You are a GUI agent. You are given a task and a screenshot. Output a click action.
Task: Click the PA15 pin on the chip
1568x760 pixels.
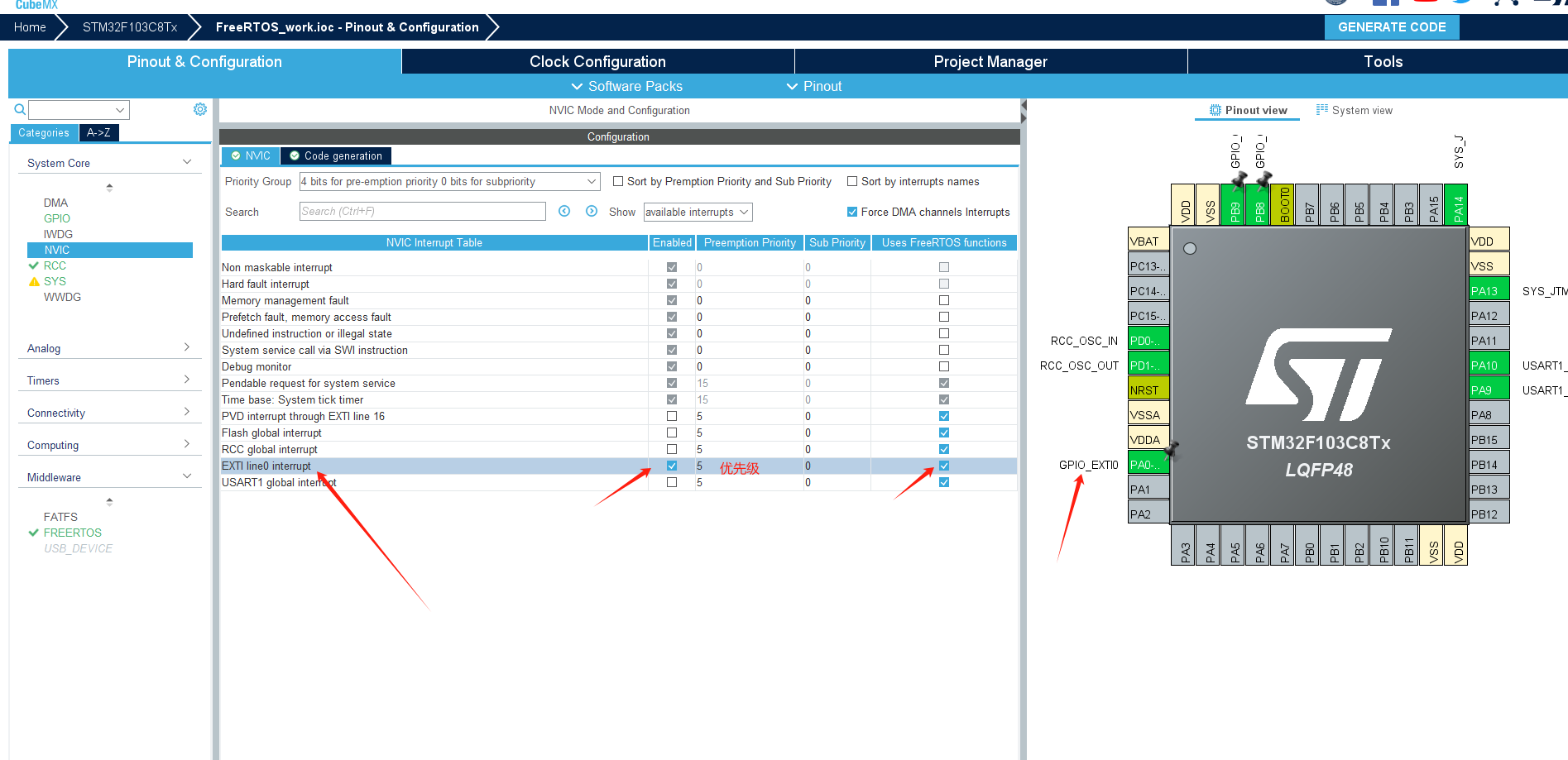[x=1433, y=204]
